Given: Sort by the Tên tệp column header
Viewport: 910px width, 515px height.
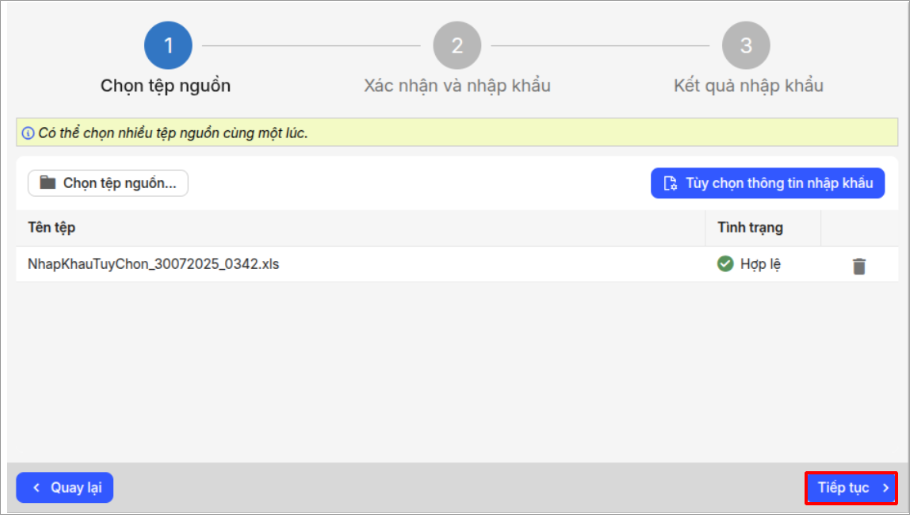Looking at the screenshot, I should click(x=52, y=228).
